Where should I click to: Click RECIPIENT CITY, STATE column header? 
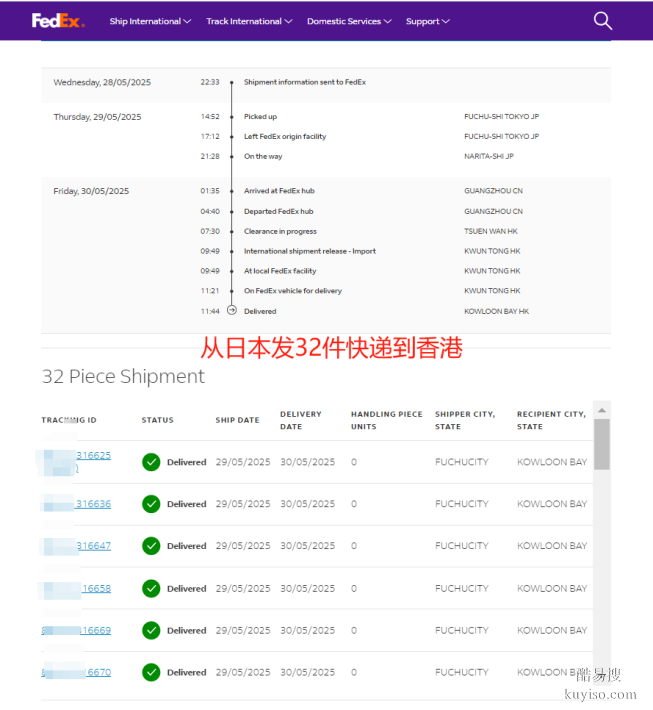tap(551, 420)
